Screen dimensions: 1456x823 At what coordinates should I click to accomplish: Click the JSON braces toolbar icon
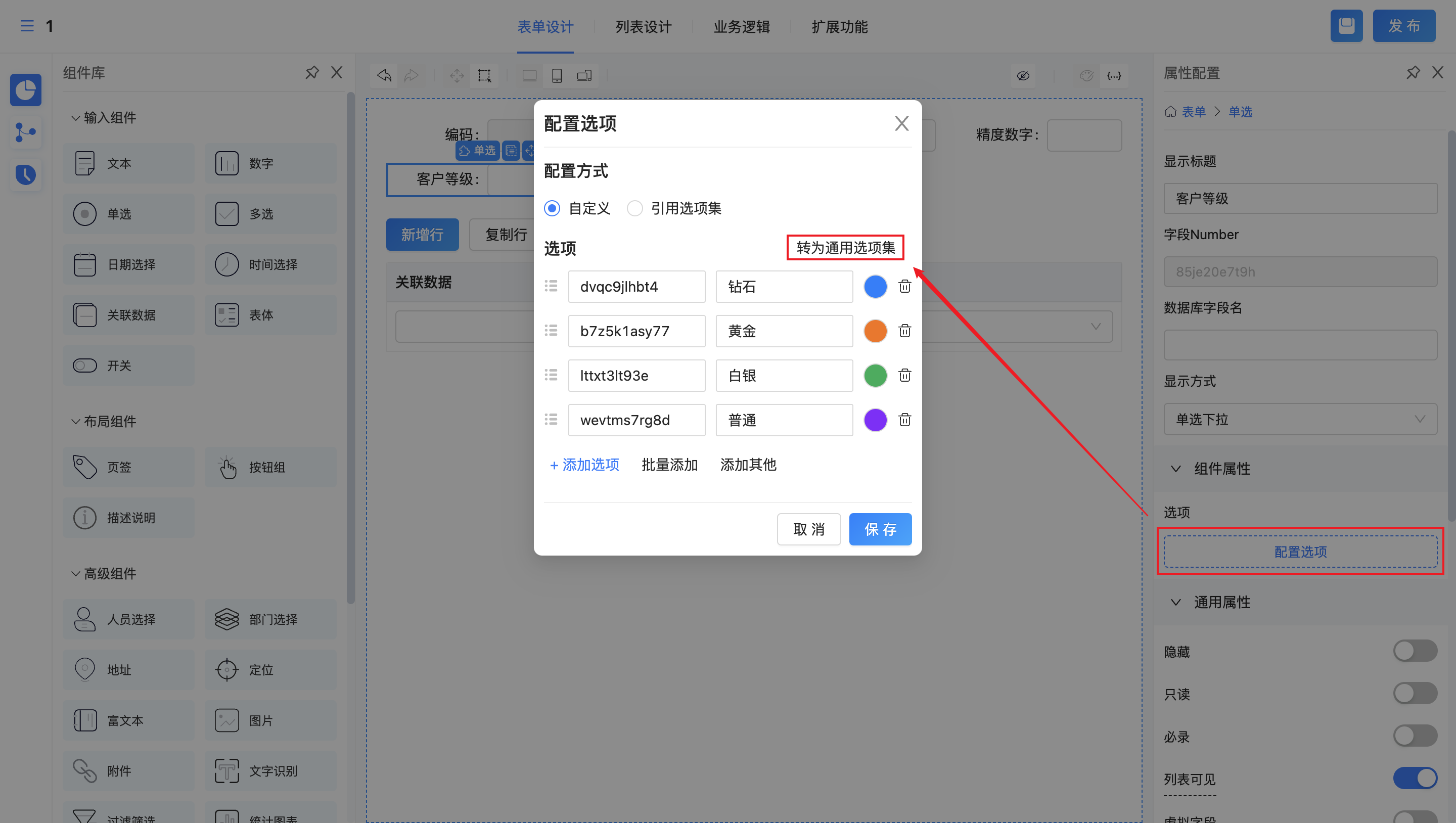(1113, 75)
